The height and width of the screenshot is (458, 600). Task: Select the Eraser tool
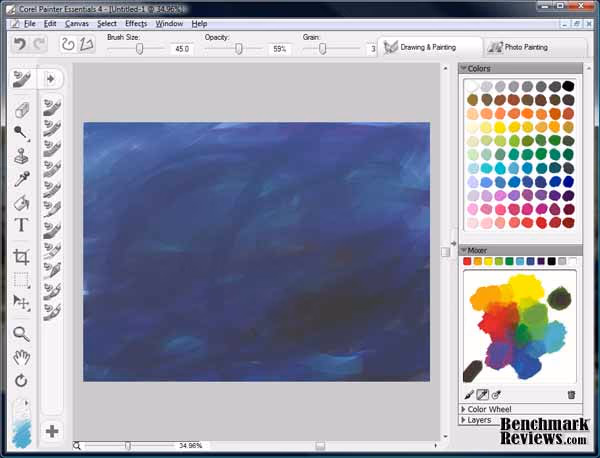(22, 110)
